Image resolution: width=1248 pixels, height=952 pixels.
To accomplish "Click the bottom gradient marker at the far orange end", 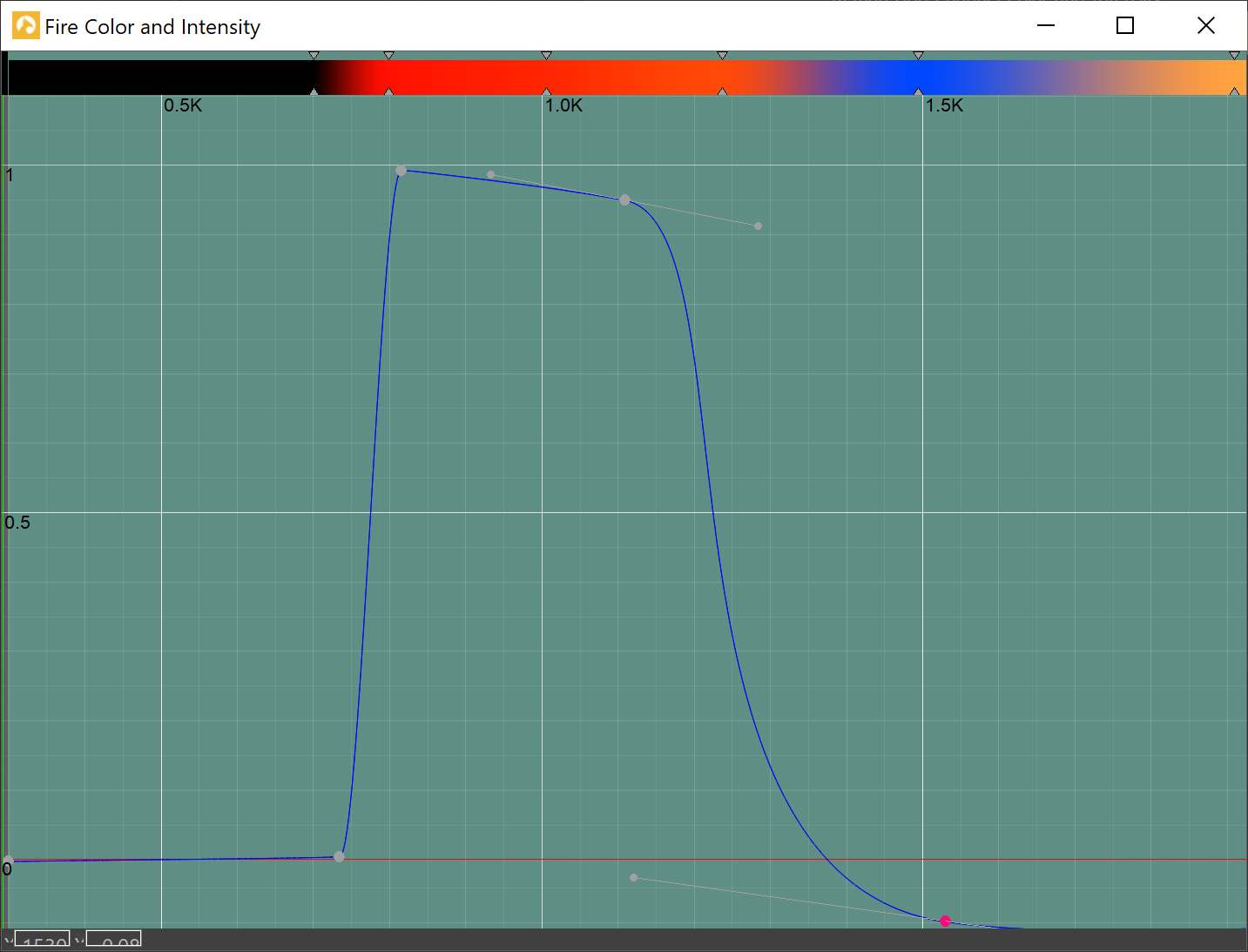I will pos(1234,91).
